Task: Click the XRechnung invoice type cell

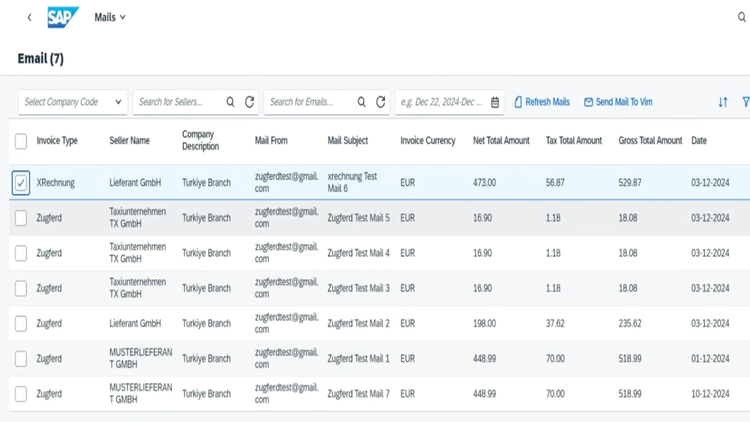Action: (55, 183)
